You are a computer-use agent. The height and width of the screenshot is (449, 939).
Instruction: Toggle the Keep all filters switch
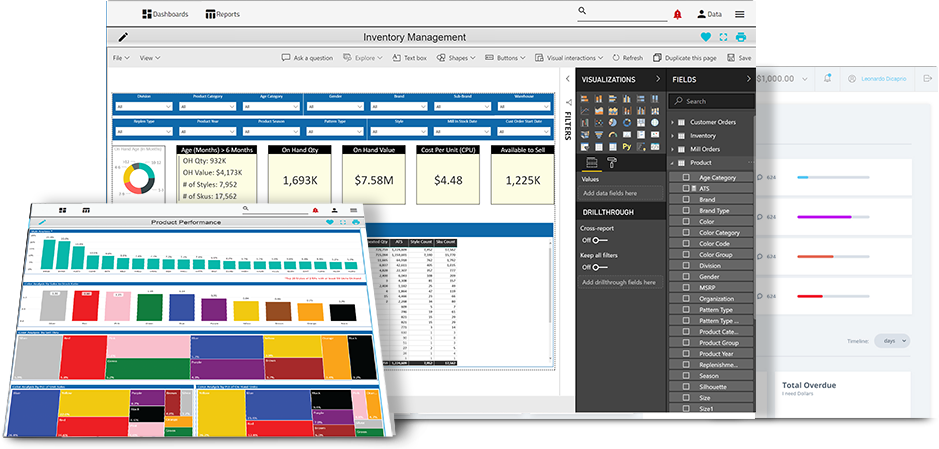click(599, 267)
